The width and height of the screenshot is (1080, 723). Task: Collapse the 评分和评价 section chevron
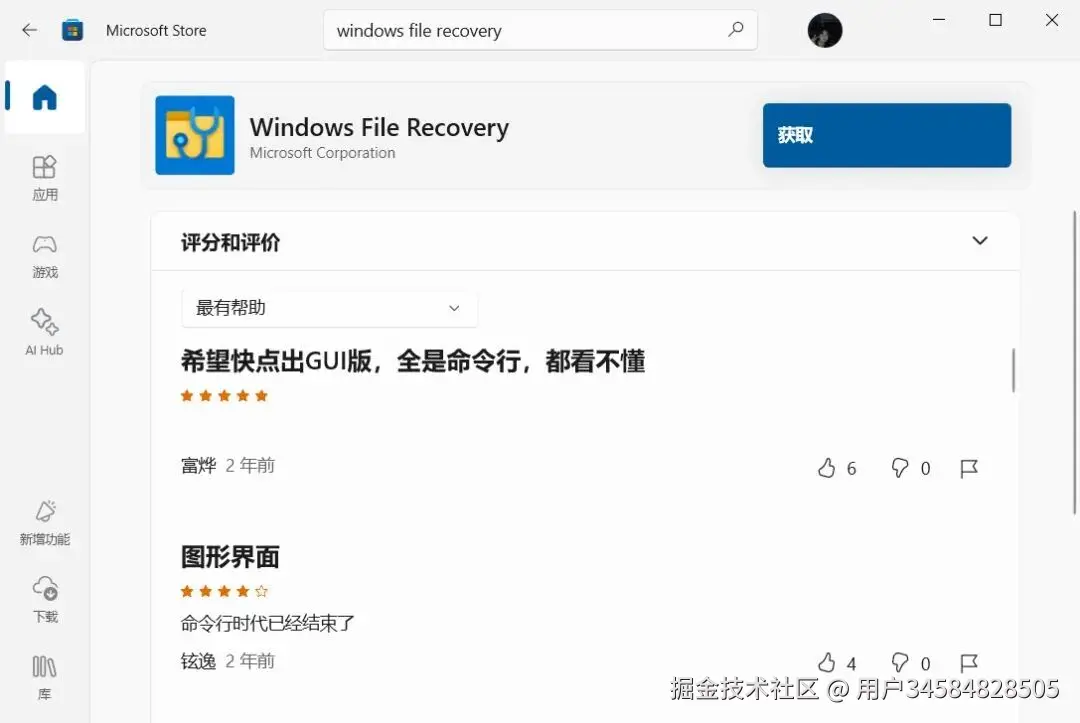pos(979,241)
